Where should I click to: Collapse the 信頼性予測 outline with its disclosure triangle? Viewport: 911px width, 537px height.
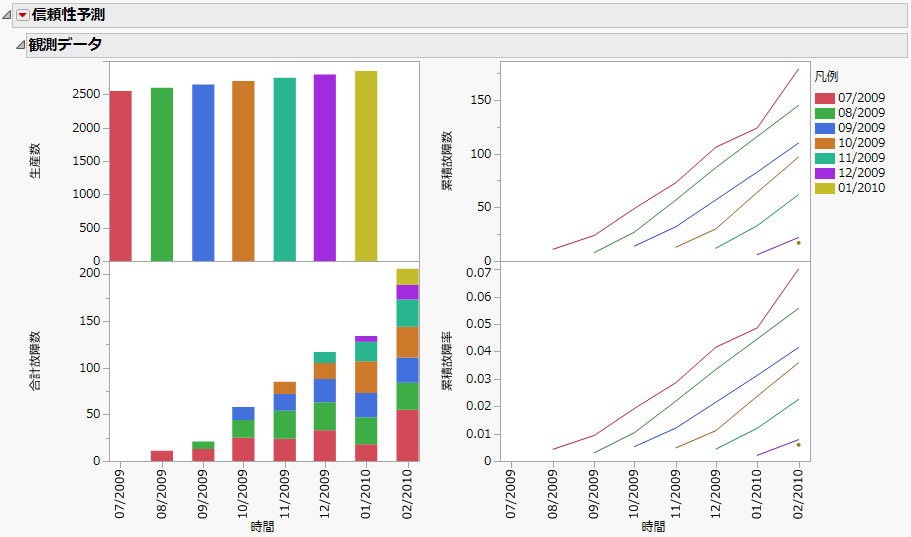click(x=7, y=15)
